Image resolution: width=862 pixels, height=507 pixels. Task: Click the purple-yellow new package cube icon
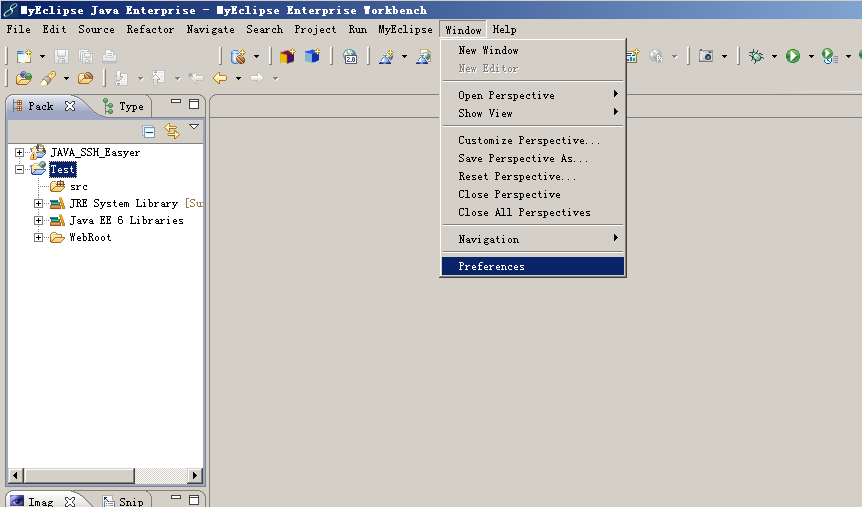288,56
